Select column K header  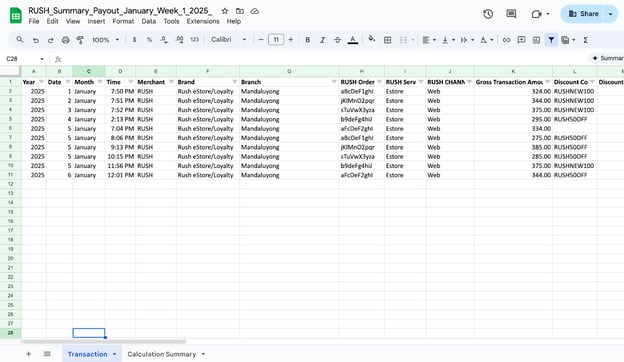coord(513,71)
